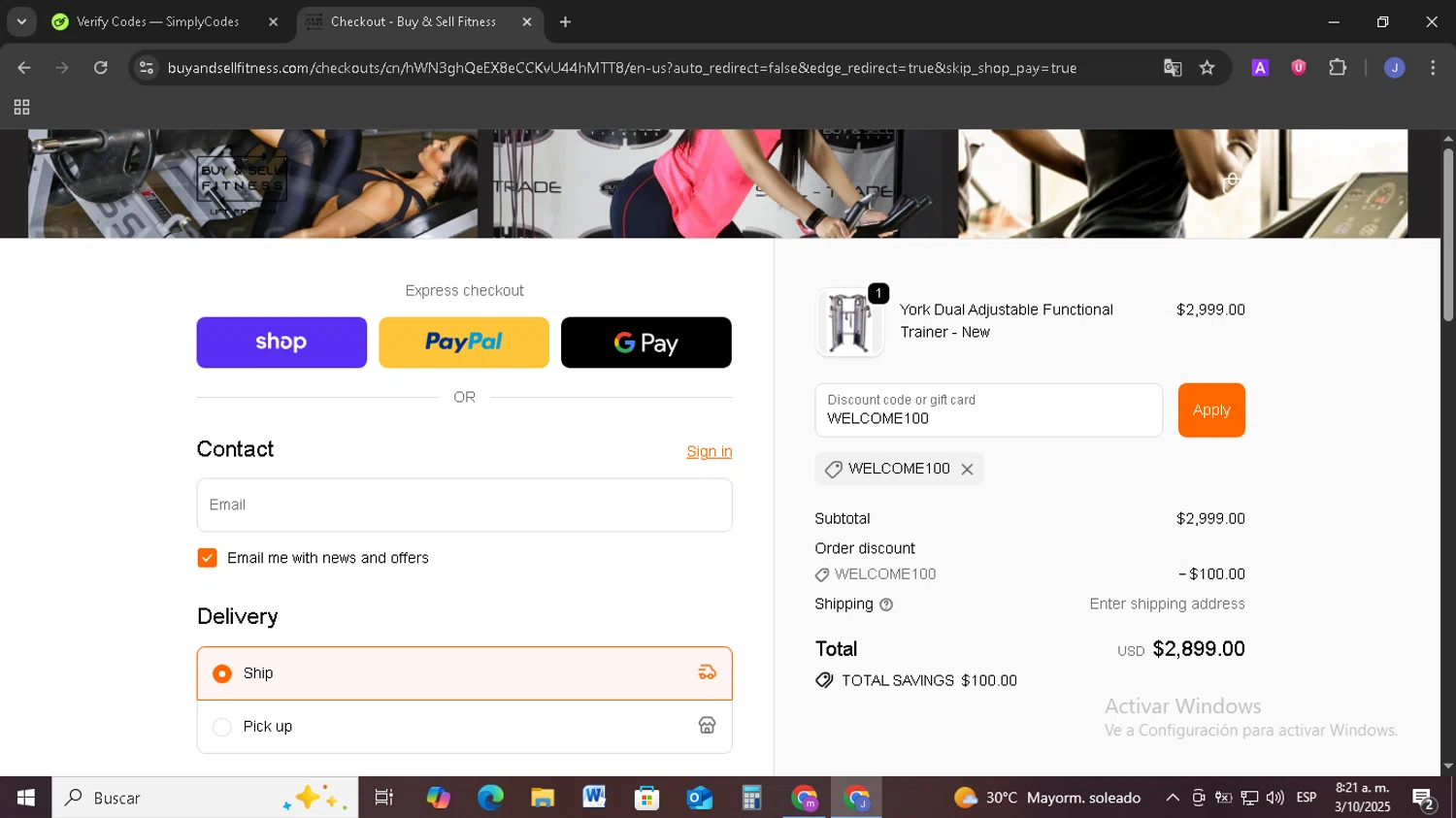Close the Checkout tab
1456x818 pixels.
click(x=527, y=21)
